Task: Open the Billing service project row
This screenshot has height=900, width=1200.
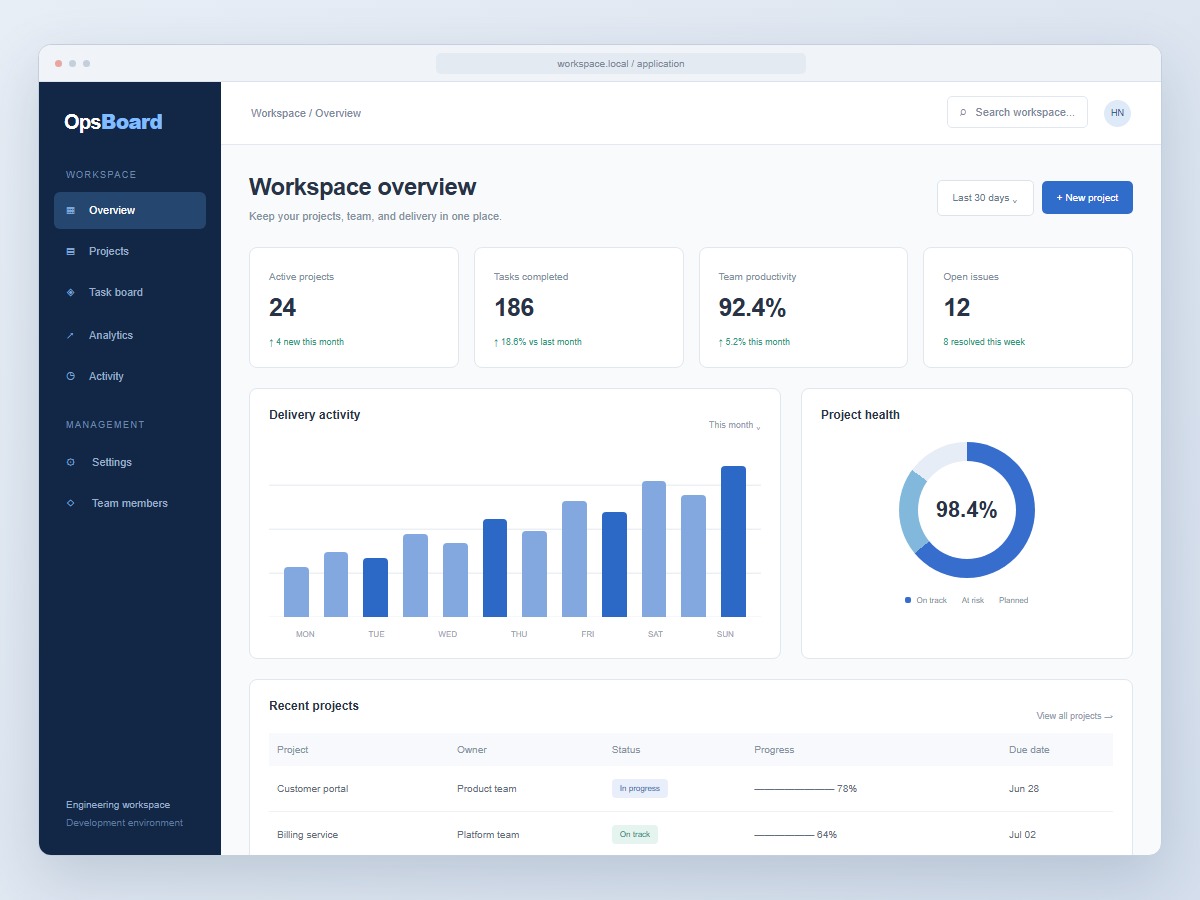Action: coord(691,834)
